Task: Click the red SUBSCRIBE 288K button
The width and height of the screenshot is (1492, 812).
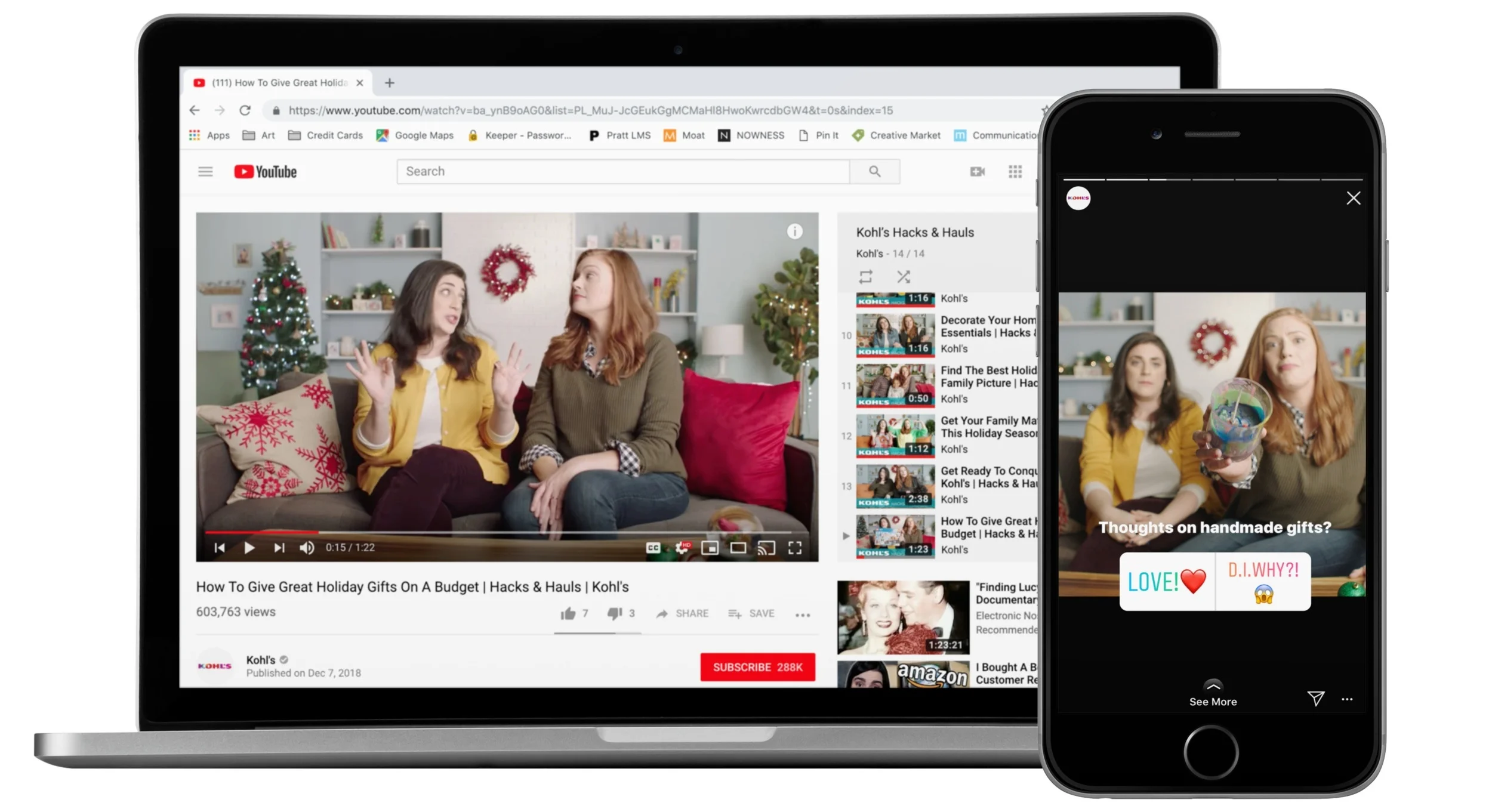Action: 757,667
